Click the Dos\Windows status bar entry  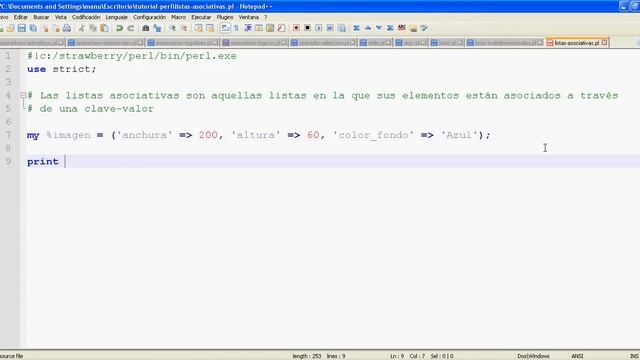tap(533, 356)
